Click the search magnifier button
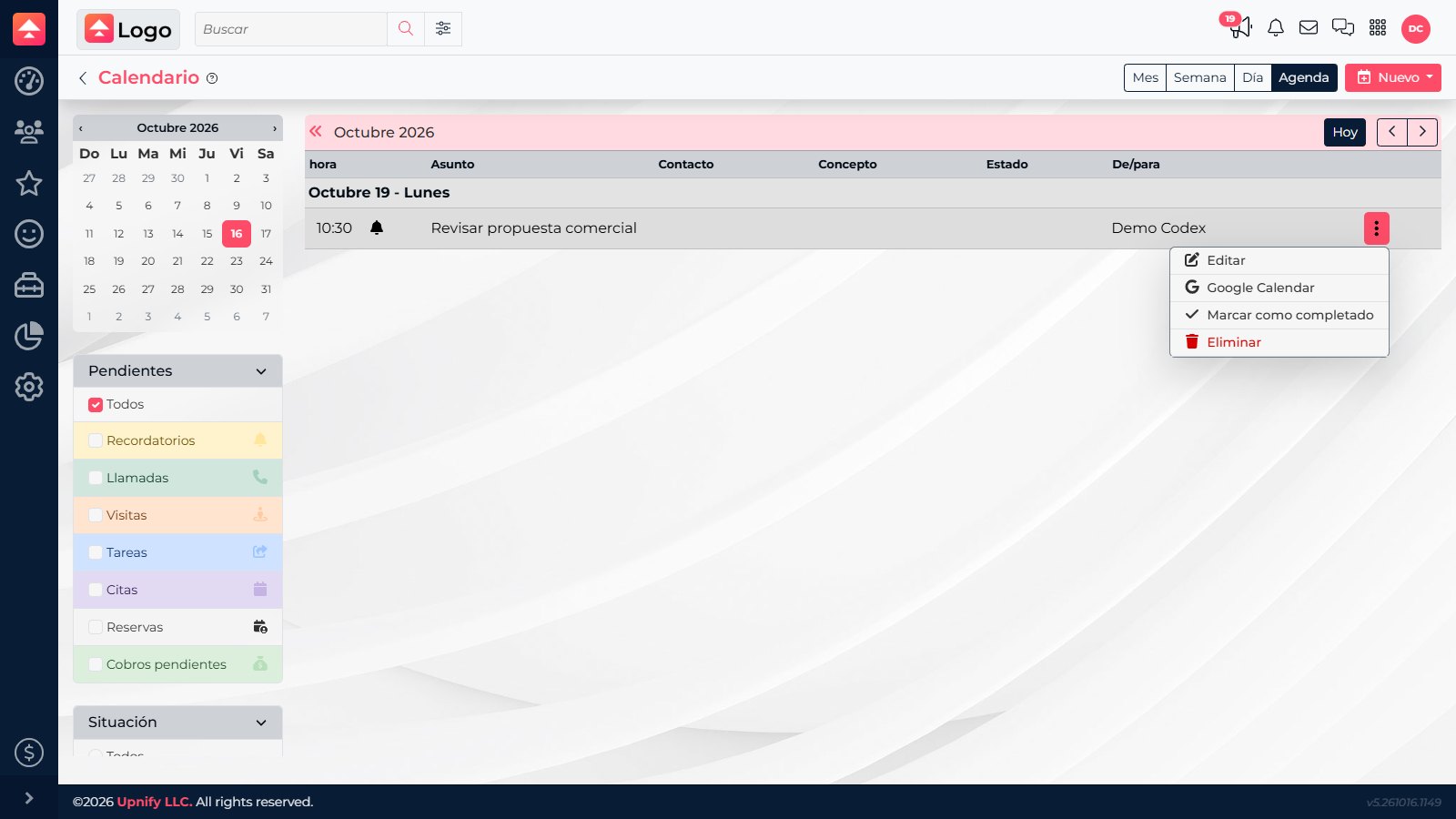The height and width of the screenshot is (819, 1456). [406, 29]
